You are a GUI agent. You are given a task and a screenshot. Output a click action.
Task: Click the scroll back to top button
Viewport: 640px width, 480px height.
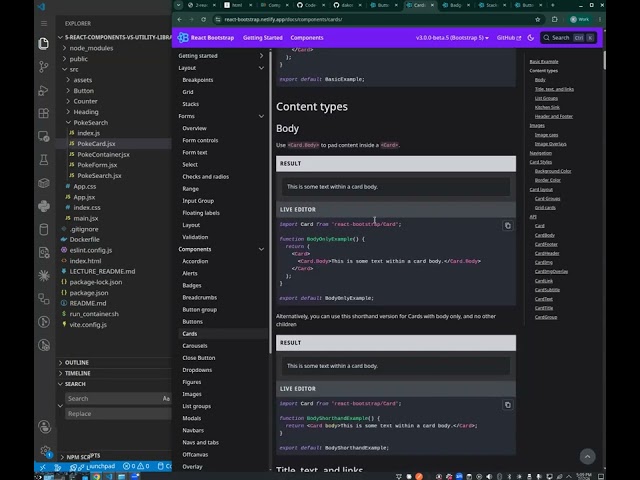[587, 456]
